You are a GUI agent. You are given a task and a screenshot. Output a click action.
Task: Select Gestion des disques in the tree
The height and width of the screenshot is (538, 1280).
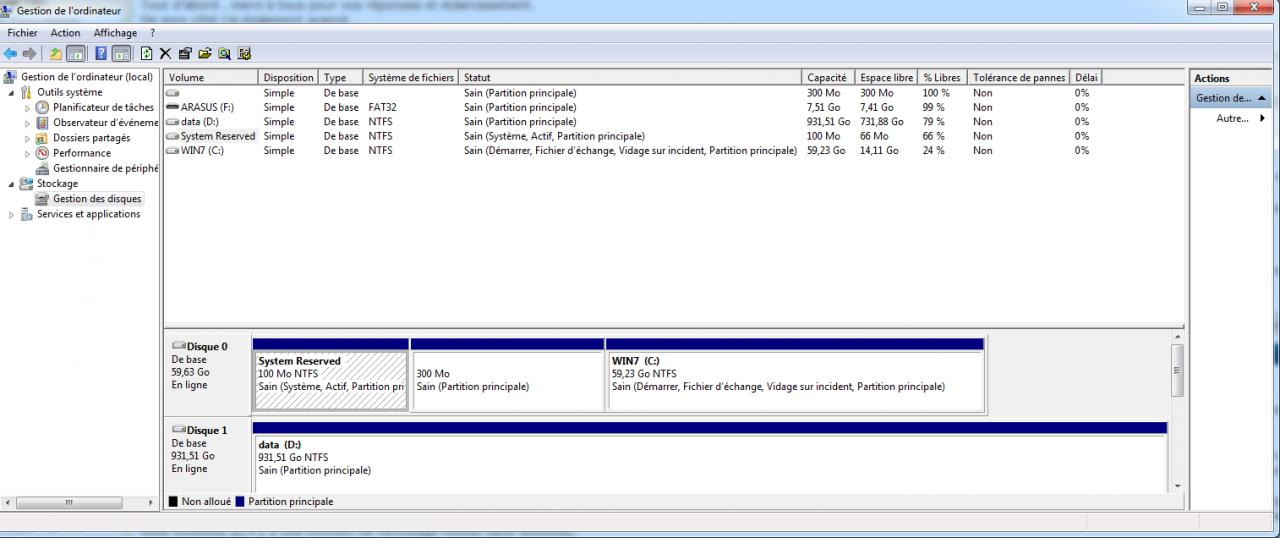click(97, 199)
